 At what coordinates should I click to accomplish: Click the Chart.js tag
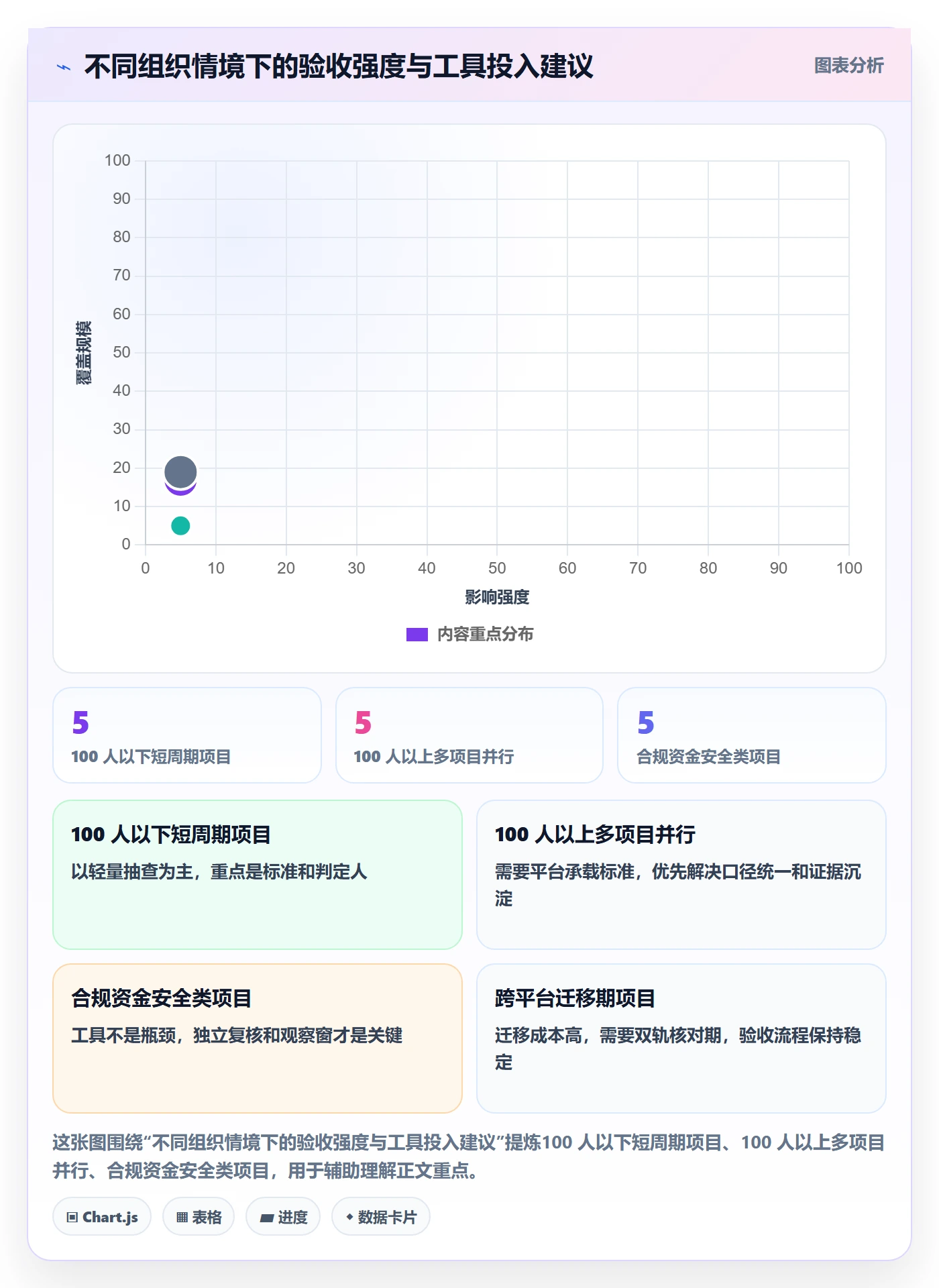(102, 1216)
